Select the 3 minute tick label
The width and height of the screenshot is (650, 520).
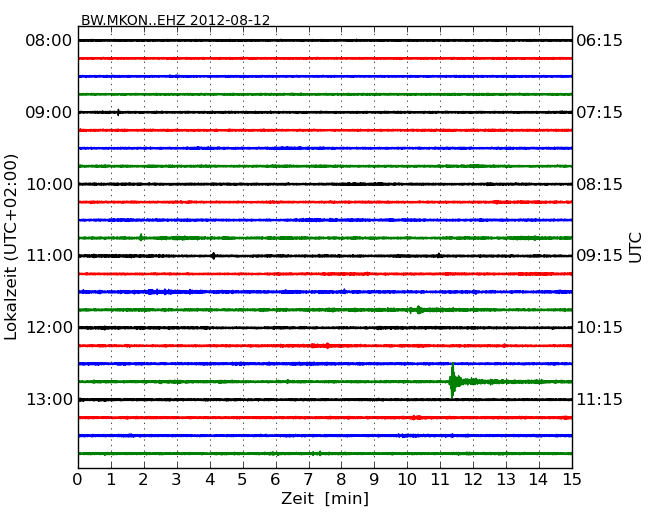pyautogui.click(x=177, y=480)
